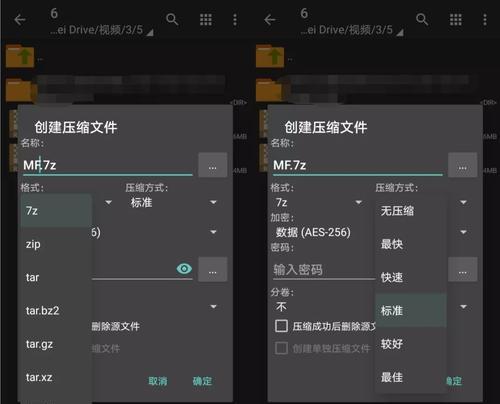Open overflow menu in right screen toolbar
This screenshot has width=500, height=404.
(485, 20)
